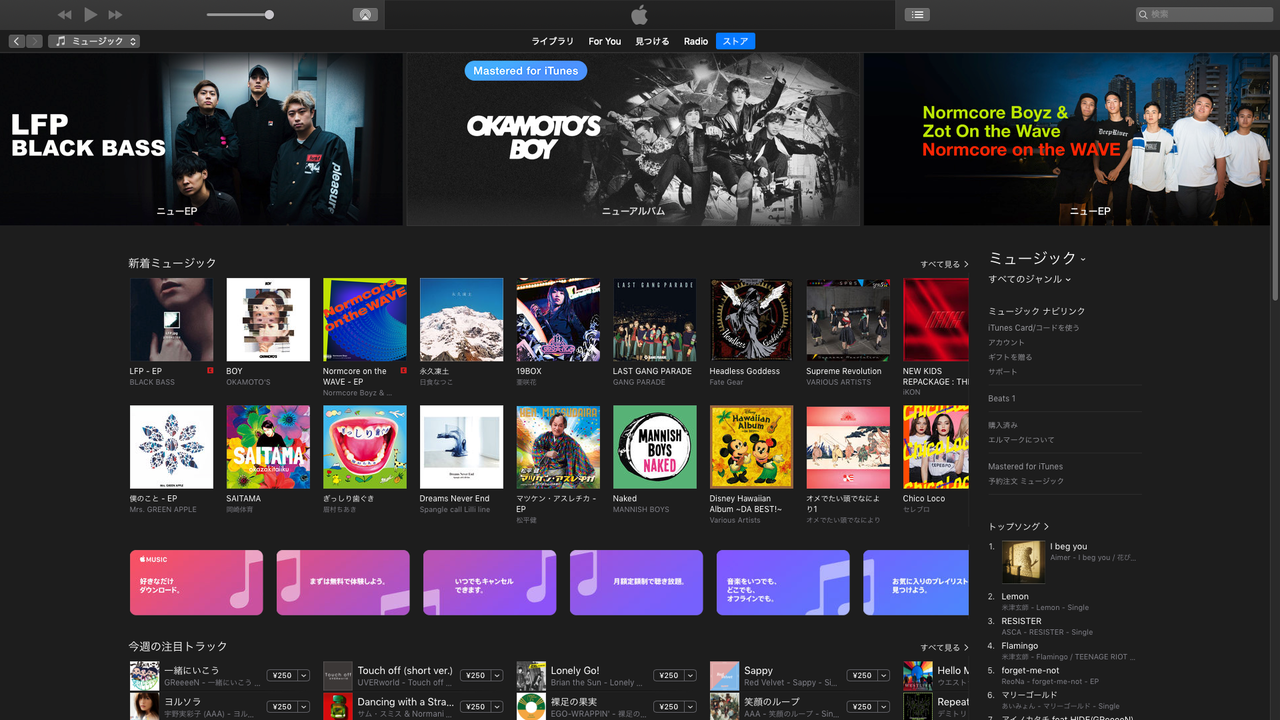The image size is (1280, 720).
Task: Open the 月額定額制で聴き放題 promo card
Action: 636,582
